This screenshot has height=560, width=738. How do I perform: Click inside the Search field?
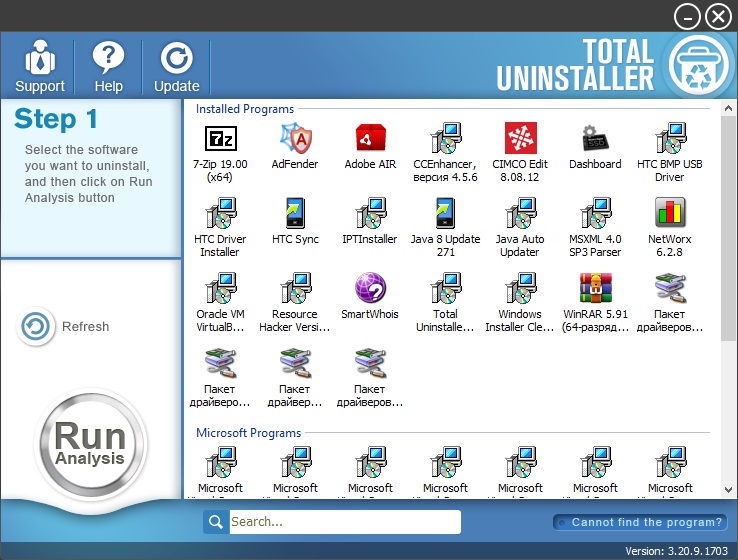[345, 522]
